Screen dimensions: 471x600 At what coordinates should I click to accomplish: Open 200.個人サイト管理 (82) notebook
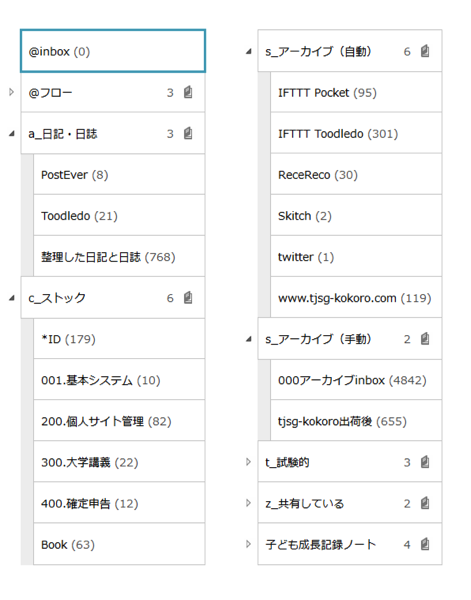[119, 421]
